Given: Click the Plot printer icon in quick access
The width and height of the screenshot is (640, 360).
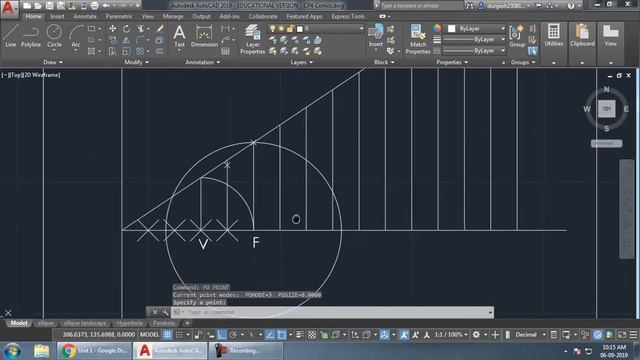Looking at the screenshot, I should click(x=94, y=6).
